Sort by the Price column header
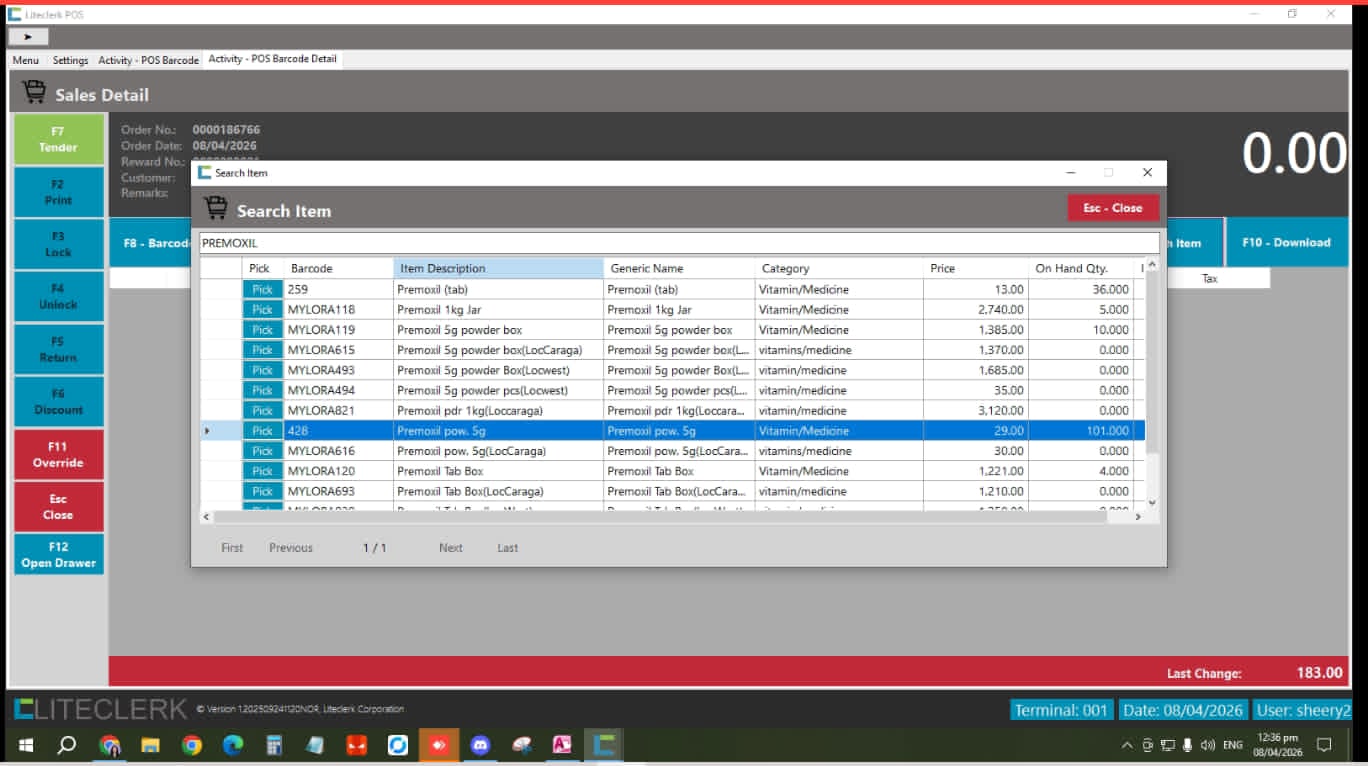The height and width of the screenshot is (766, 1368). pyautogui.click(x=976, y=268)
